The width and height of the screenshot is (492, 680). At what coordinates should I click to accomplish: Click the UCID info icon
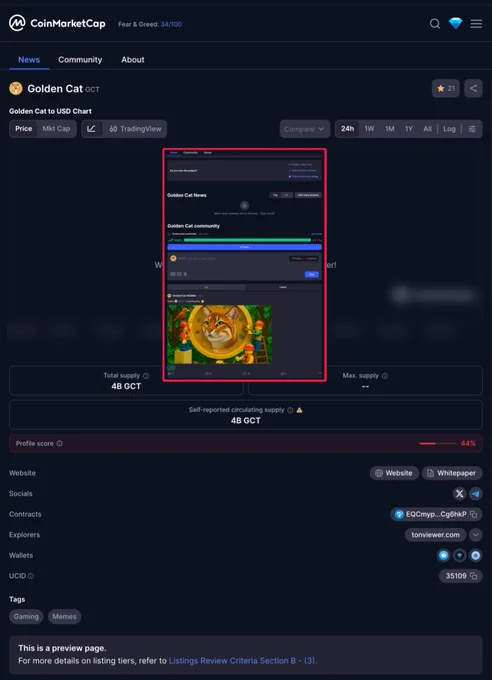[x=31, y=576]
